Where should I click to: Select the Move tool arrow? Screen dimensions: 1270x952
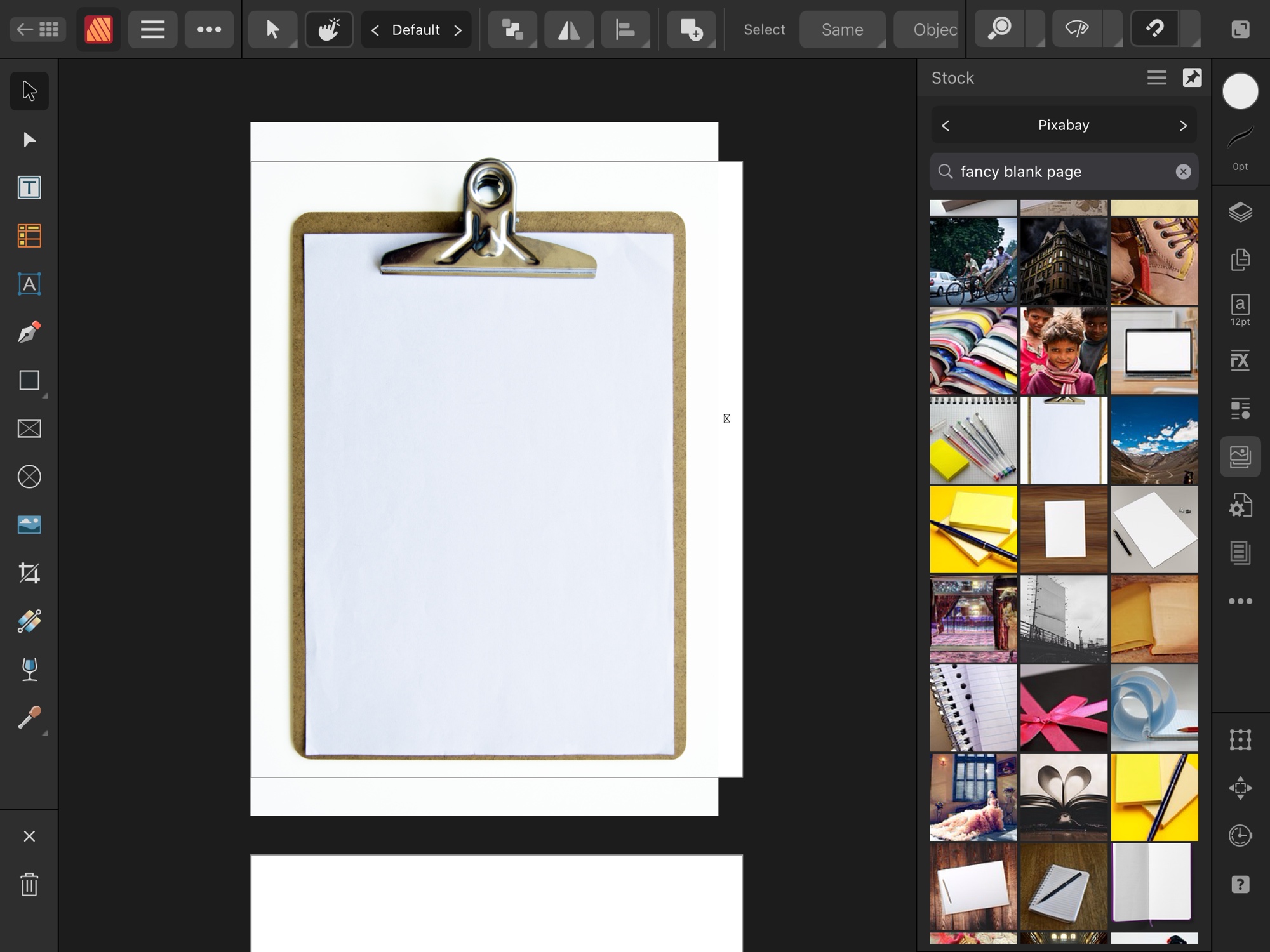(x=29, y=91)
